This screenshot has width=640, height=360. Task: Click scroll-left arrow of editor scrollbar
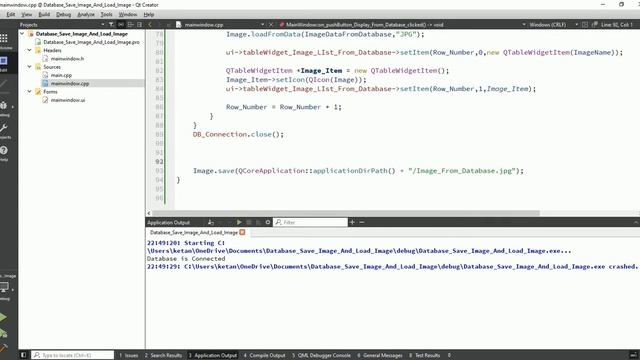tap(149, 213)
